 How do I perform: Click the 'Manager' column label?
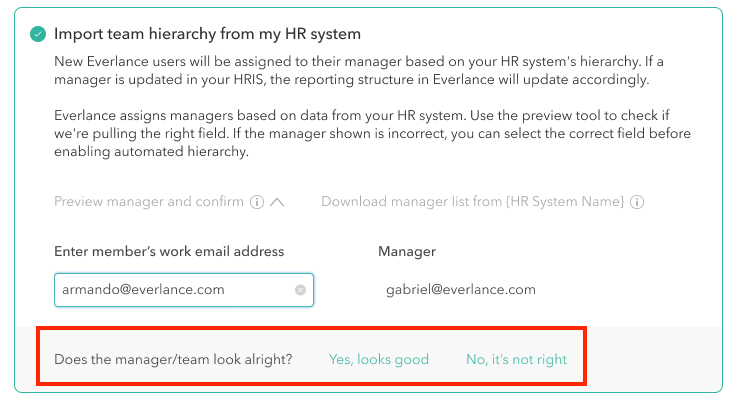point(407,252)
